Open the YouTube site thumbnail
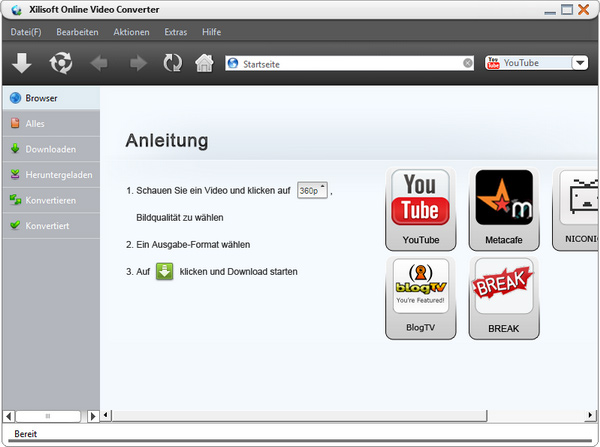Image resolution: width=600 pixels, height=447 pixels. pos(421,209)
